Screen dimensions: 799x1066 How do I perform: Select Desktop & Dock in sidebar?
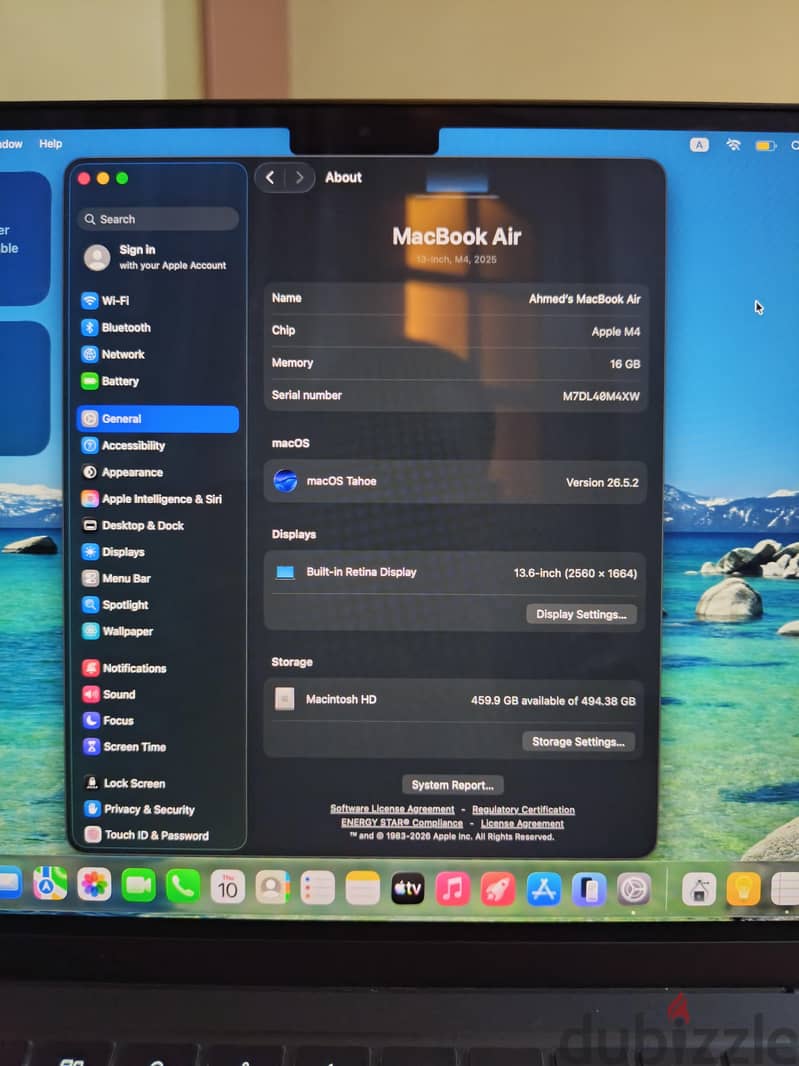(158, 526)
